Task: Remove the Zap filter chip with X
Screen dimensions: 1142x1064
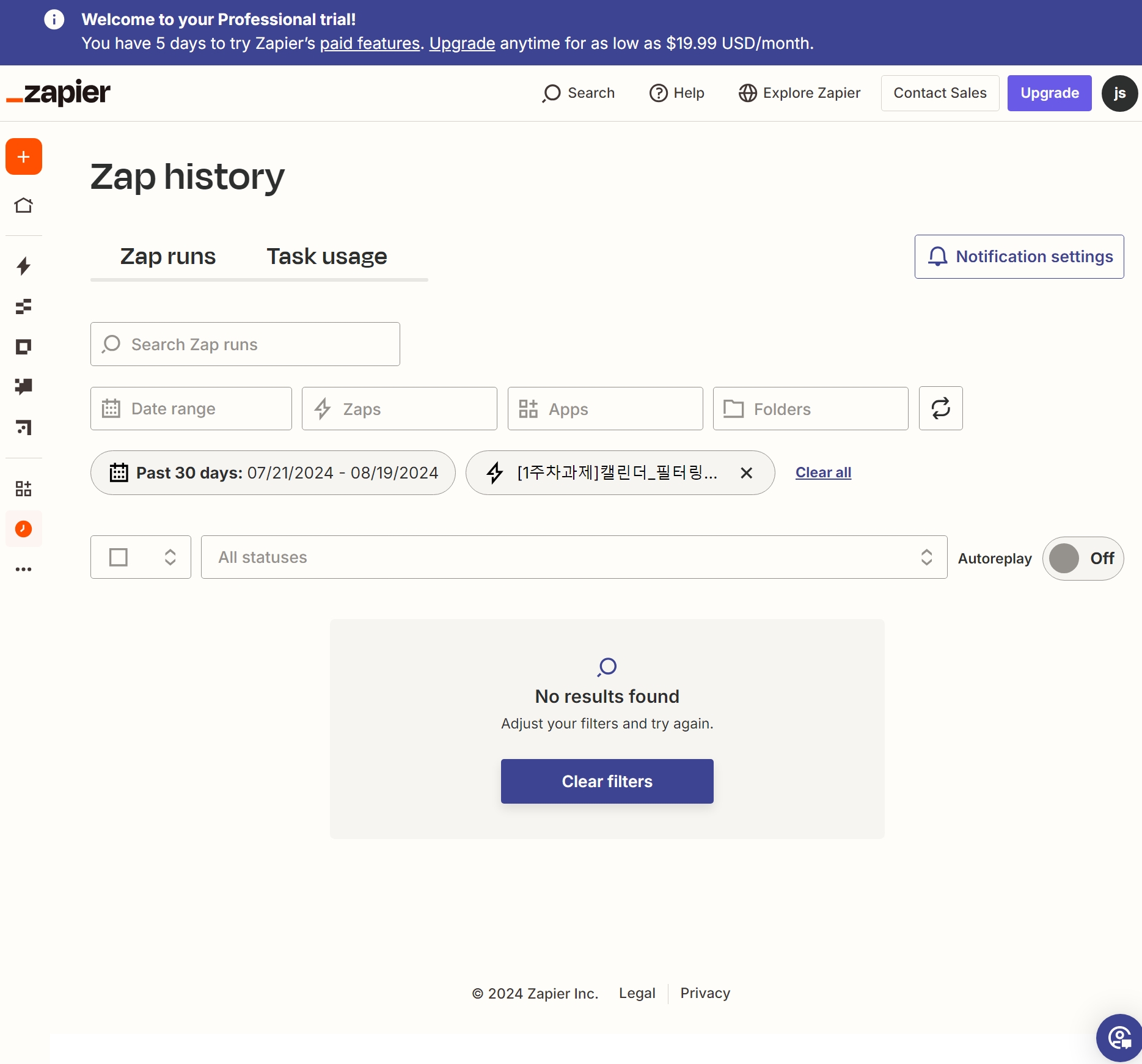Action: coord(747,472)
